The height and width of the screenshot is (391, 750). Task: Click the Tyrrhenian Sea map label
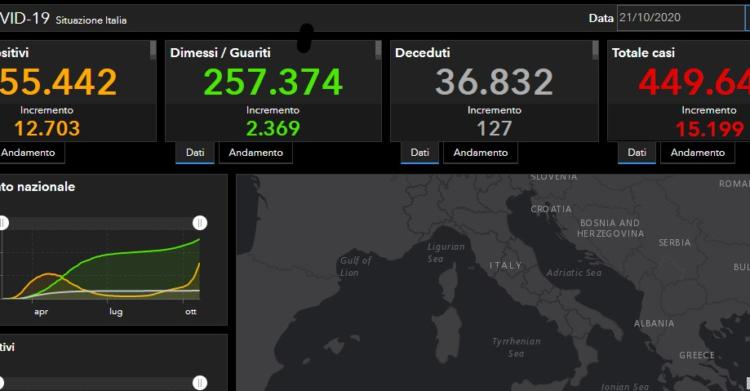tap(516, 347)
